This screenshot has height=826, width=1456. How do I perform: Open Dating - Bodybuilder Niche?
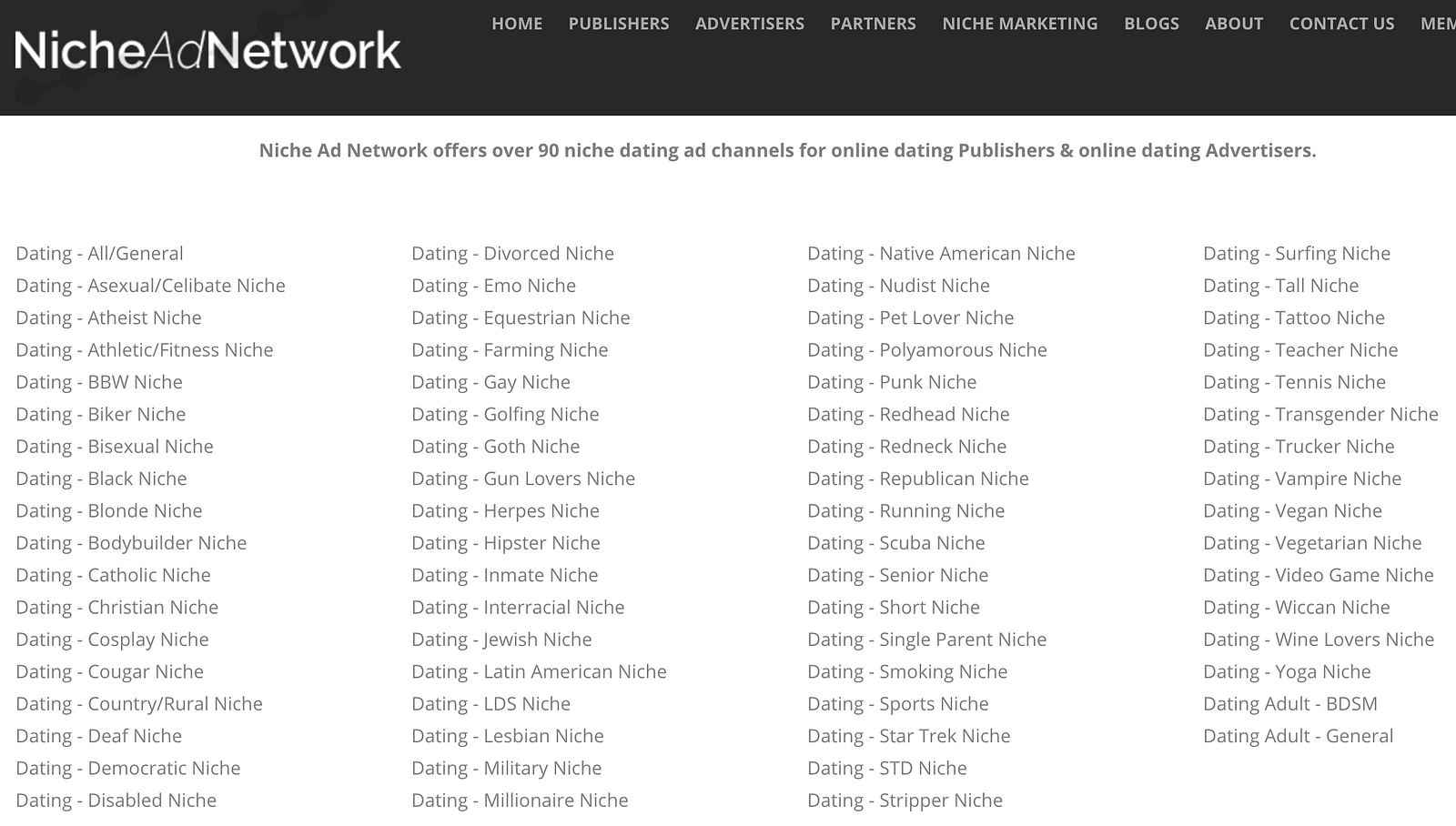click(x=131, y=543)
